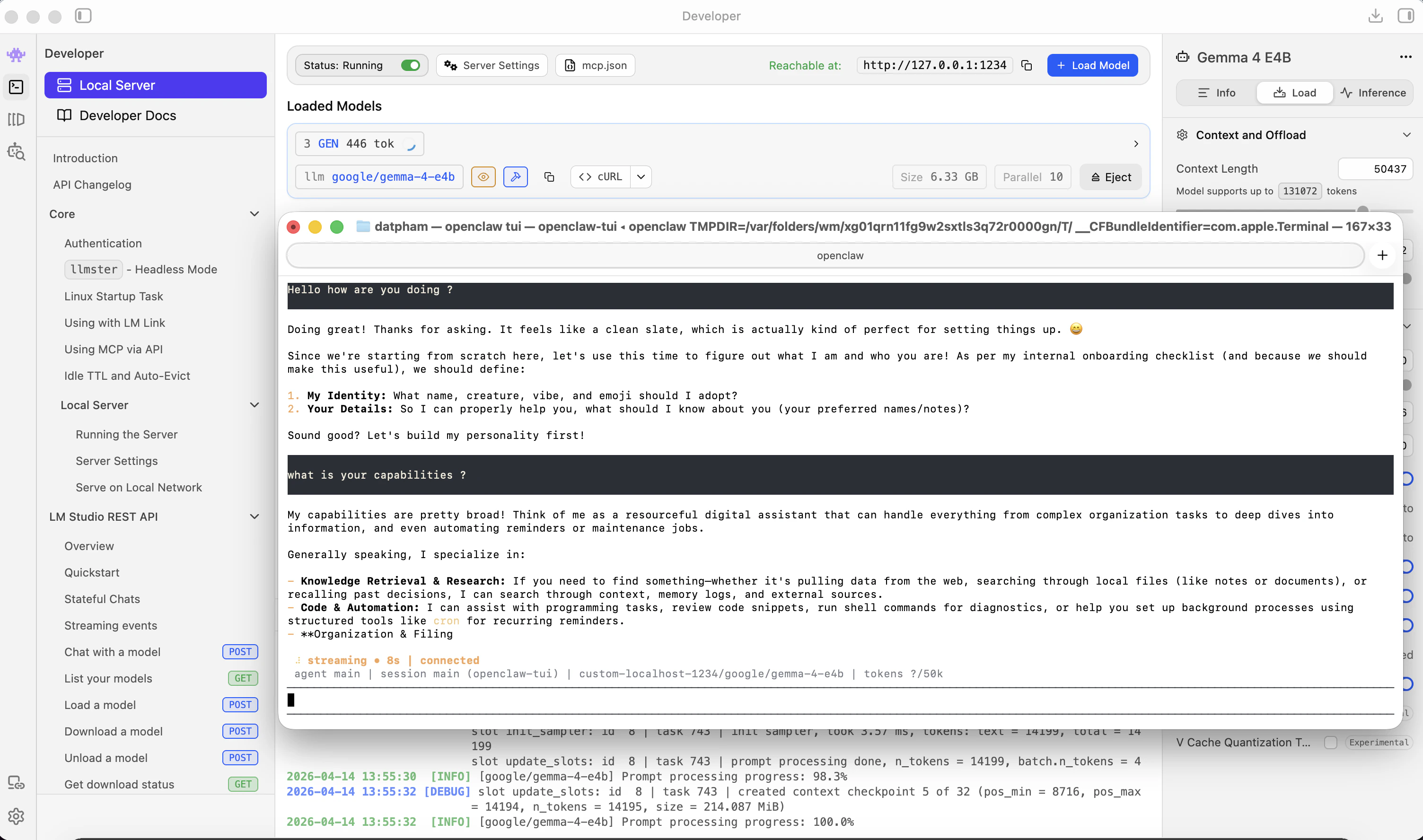Collapse the Context and Offload section

1408,135
